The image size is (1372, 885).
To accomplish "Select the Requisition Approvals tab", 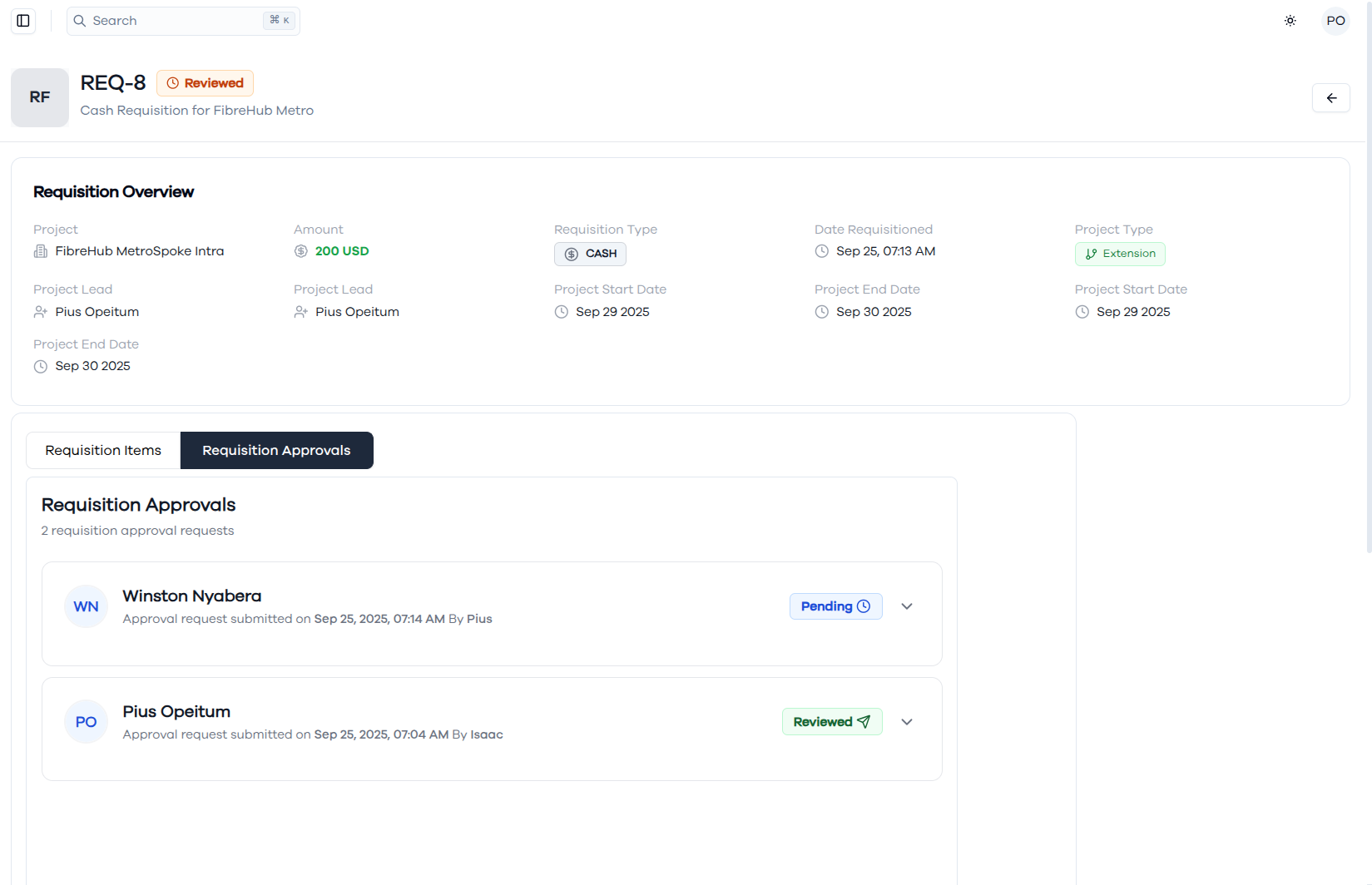I will click(276, 450).
